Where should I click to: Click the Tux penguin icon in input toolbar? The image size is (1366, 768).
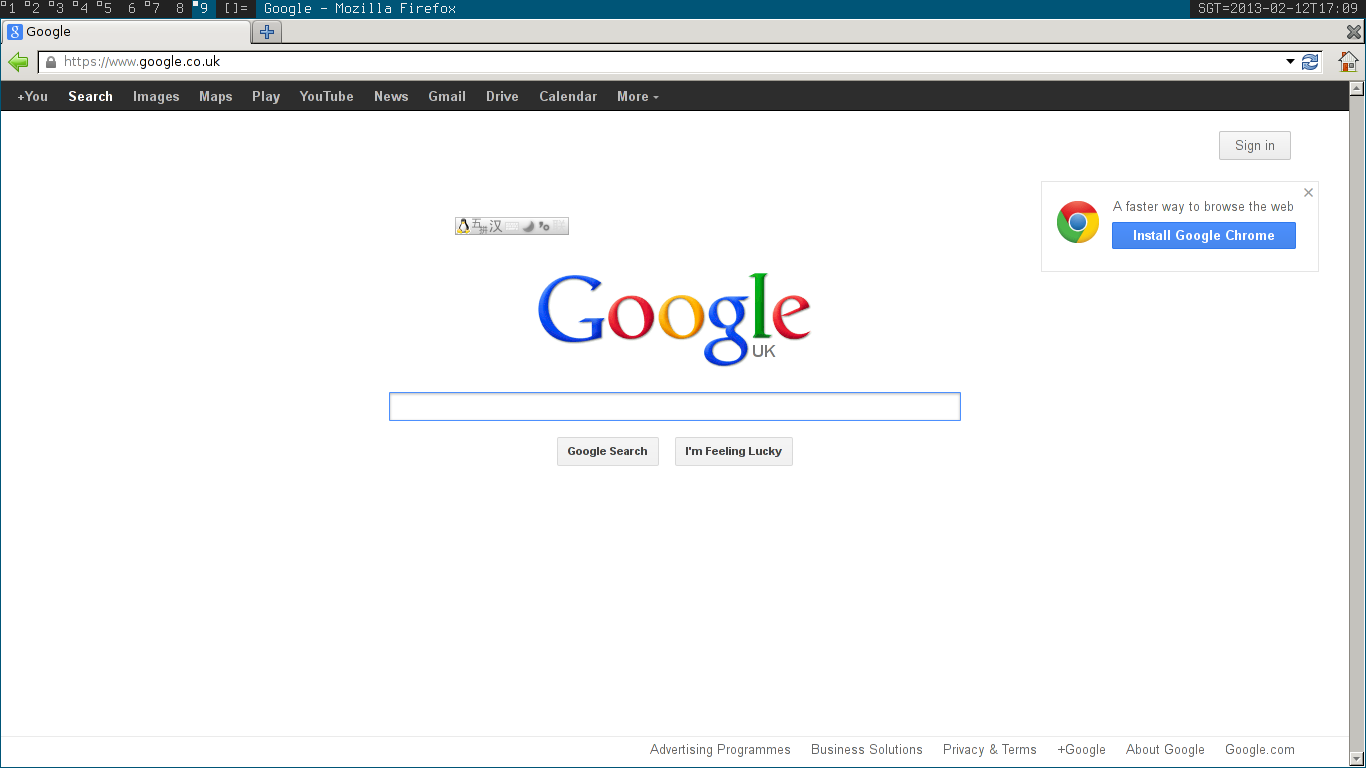tap(463, 227)
